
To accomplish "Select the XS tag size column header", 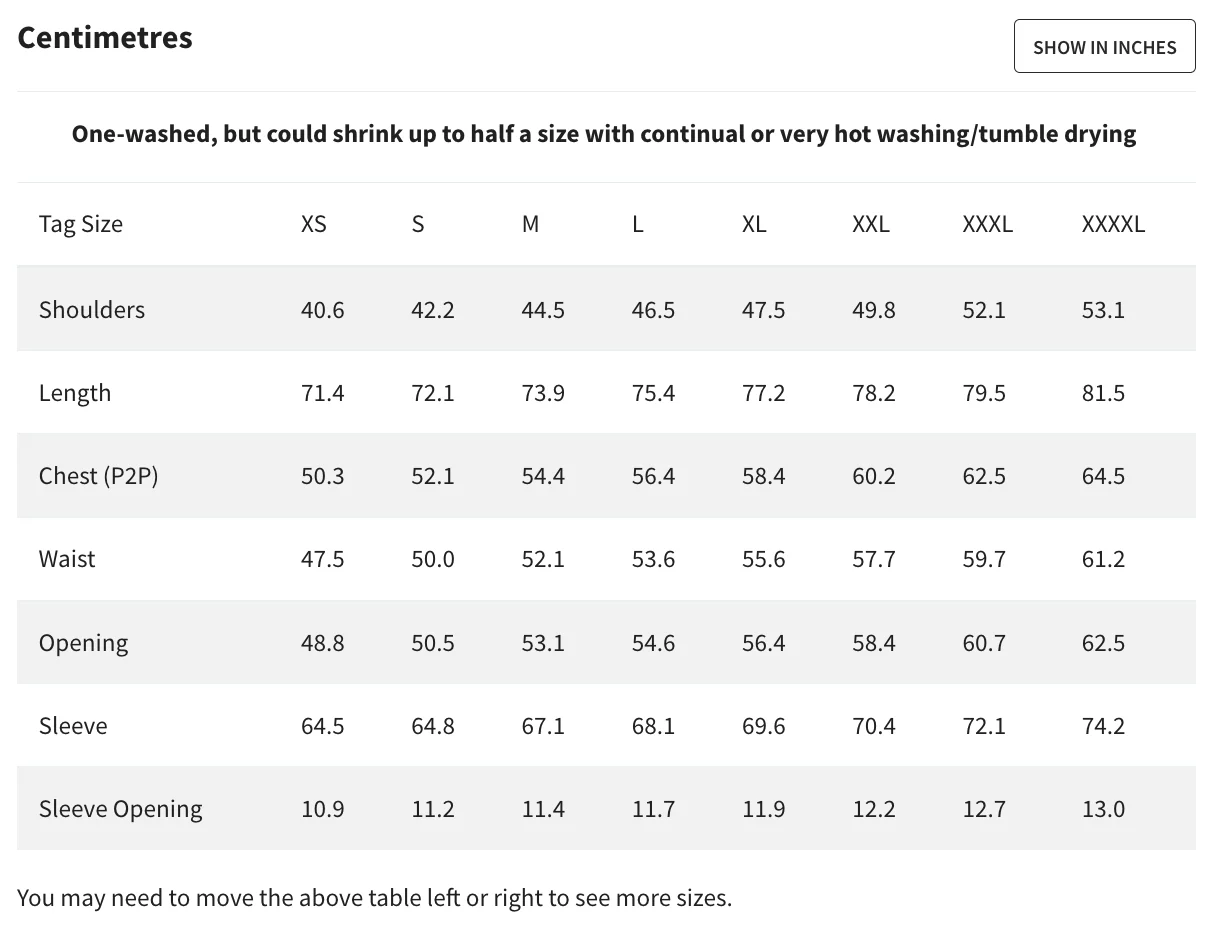I will click(314, 224).
